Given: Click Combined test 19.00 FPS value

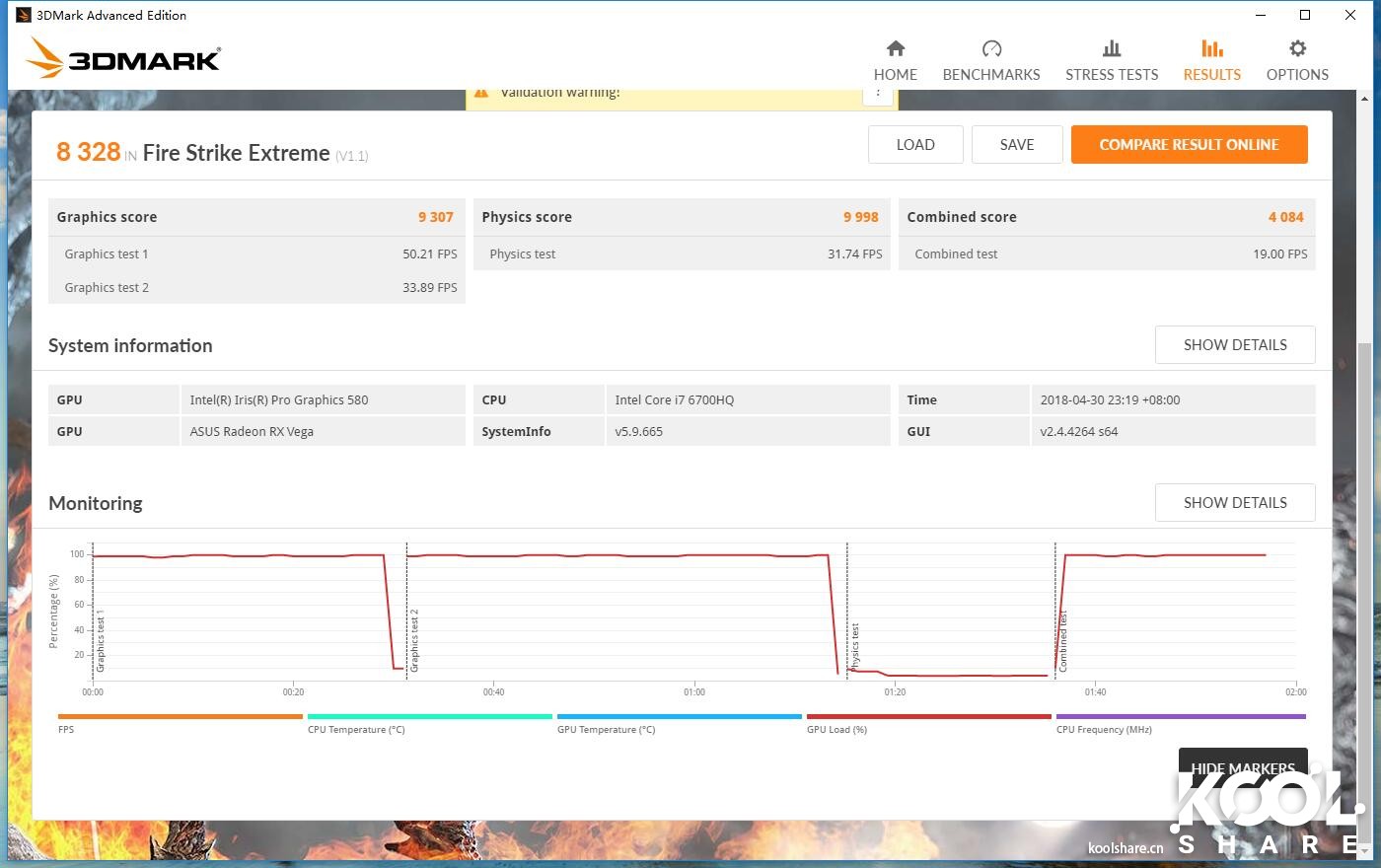Looking at the screenshot, I should point(1279,253).
